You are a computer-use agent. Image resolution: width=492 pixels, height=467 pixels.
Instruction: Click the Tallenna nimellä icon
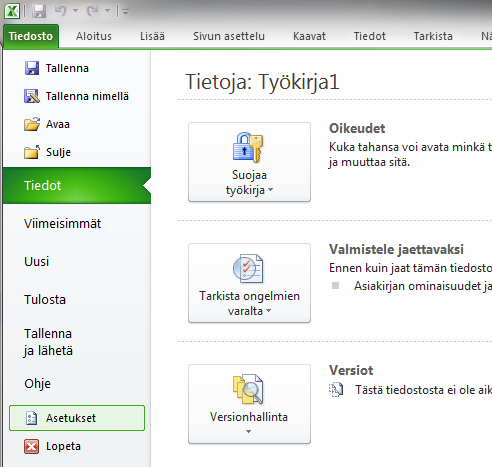coord(32,96)
